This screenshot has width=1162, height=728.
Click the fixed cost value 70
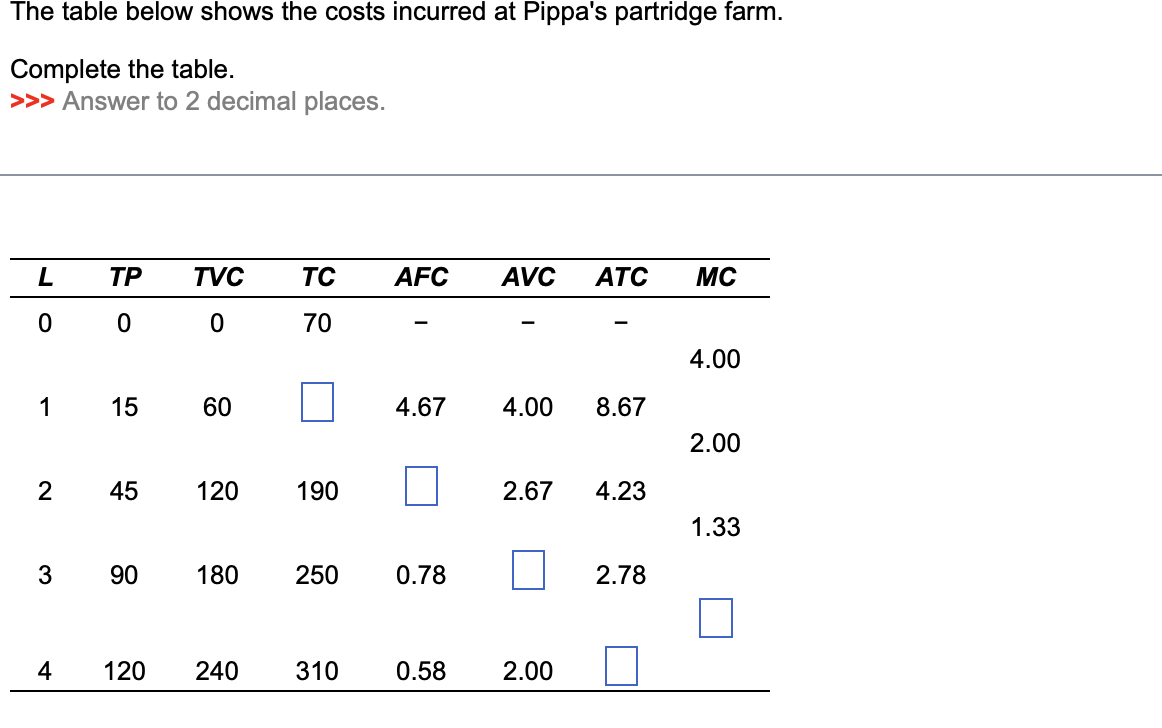point(317,323)
